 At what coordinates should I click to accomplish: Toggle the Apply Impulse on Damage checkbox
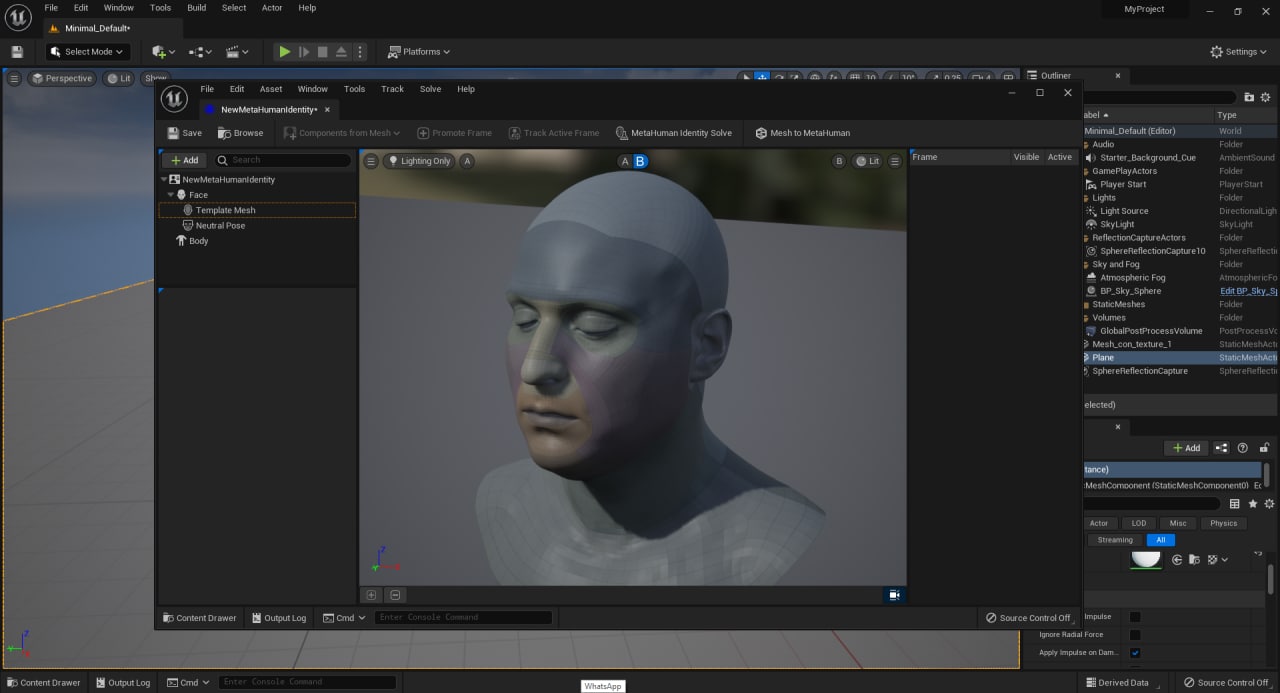tap(1135, 652)
